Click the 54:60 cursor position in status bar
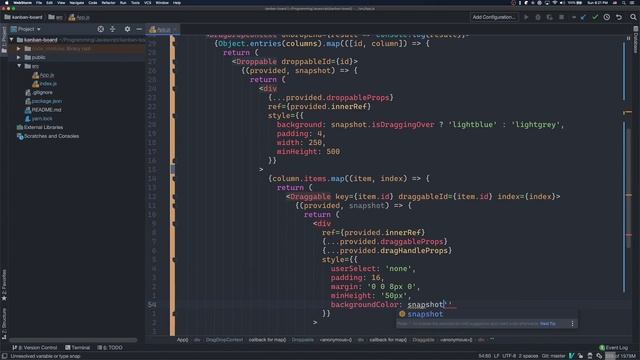Image resolution: width=640 pixels, height=360 pixels. click(484, 356)
